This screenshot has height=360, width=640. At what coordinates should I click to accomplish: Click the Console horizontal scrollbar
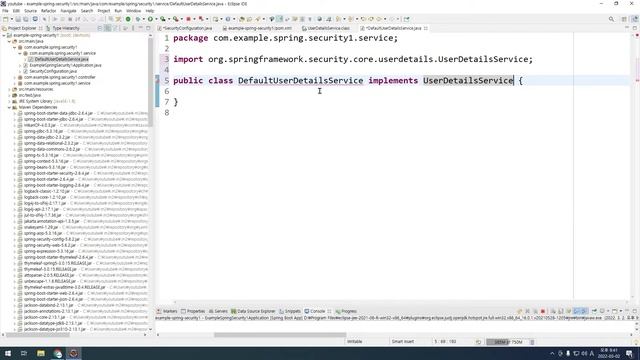tap(280, 335)
